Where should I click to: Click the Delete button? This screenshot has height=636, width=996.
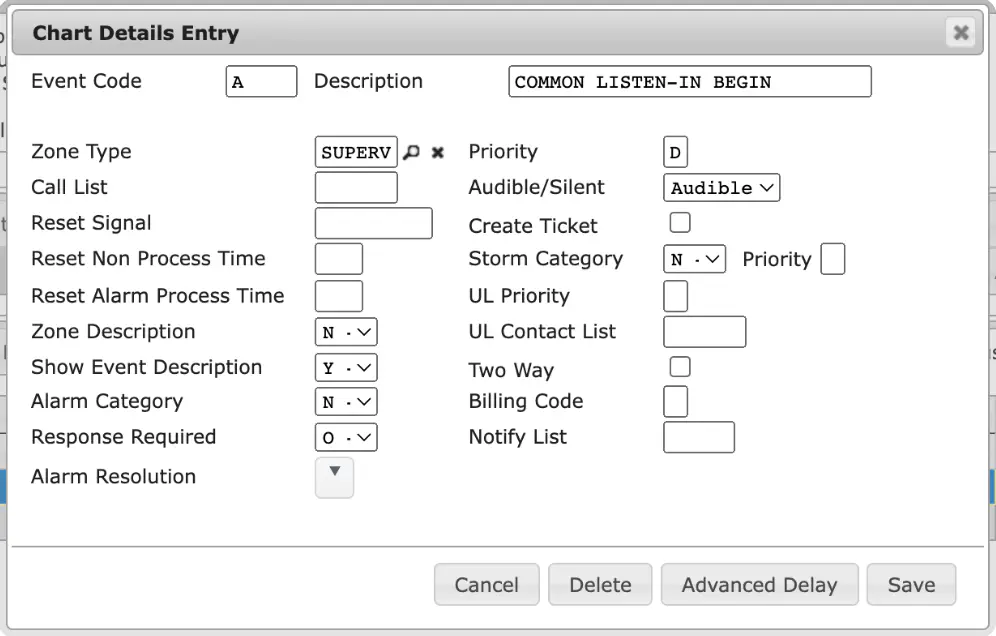coord(600,585)
